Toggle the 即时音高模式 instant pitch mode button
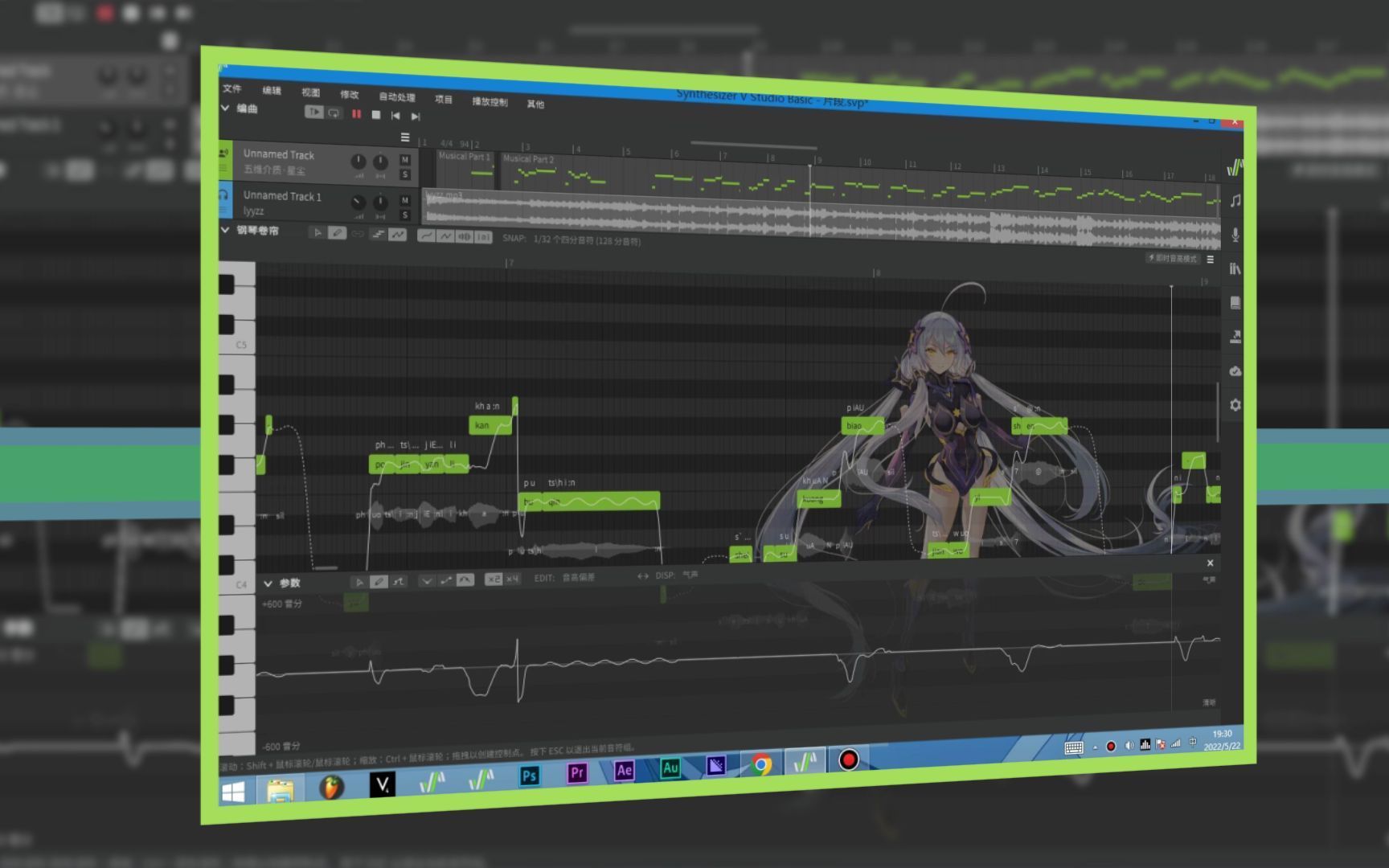The width and height of the screenshot is (1389, 868). 1172,258
